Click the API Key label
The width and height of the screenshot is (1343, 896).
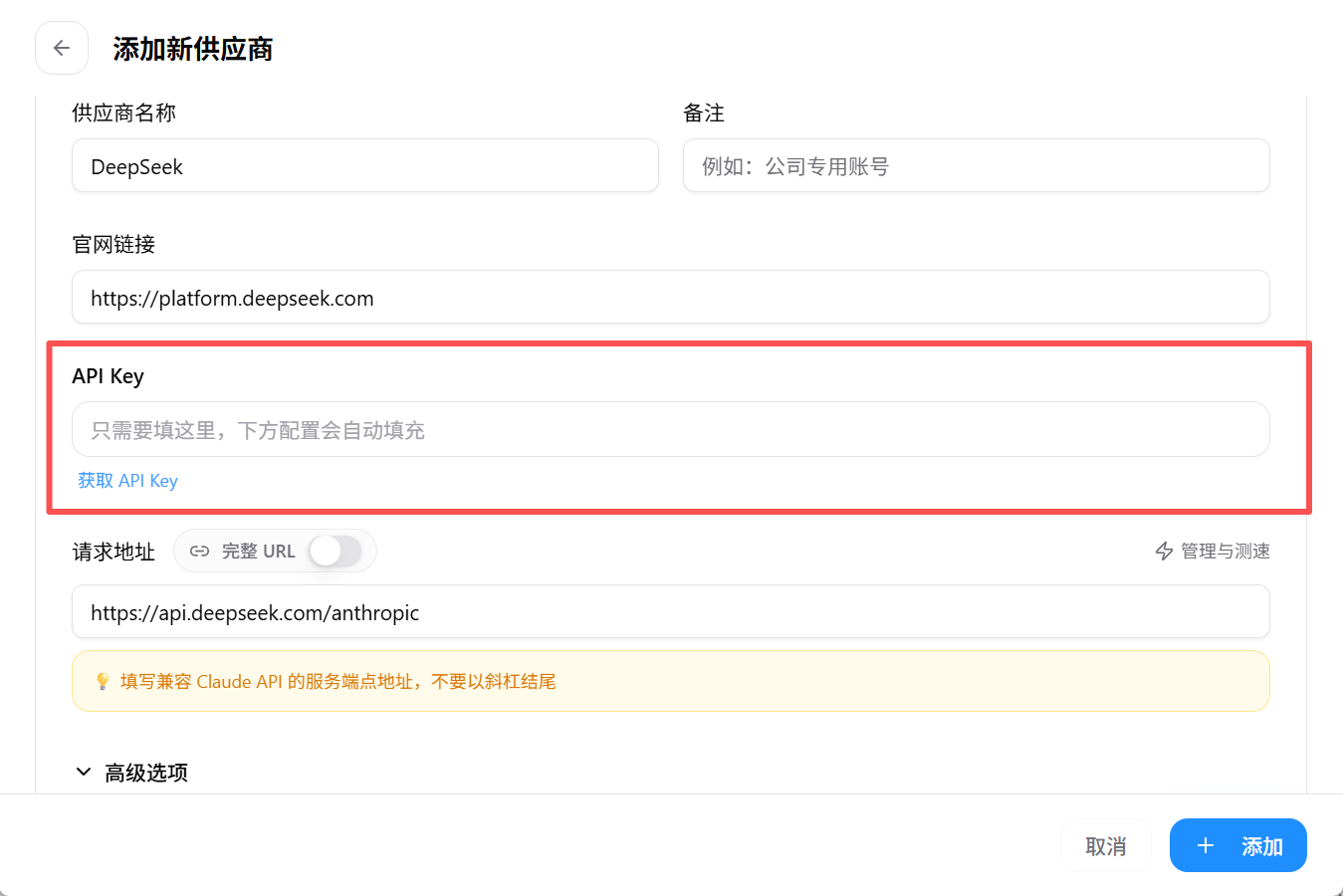pyautogui.click(x=108, y=376)
